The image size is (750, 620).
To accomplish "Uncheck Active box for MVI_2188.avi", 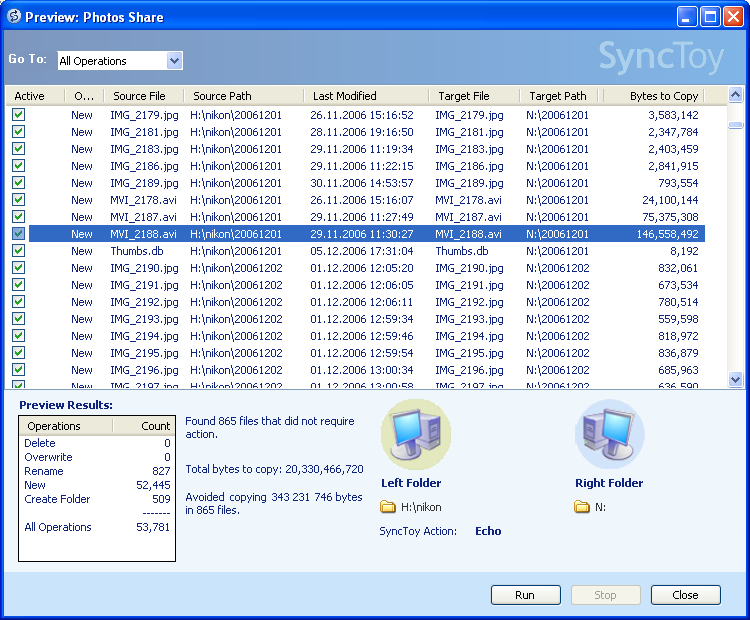I will (18, 234).
